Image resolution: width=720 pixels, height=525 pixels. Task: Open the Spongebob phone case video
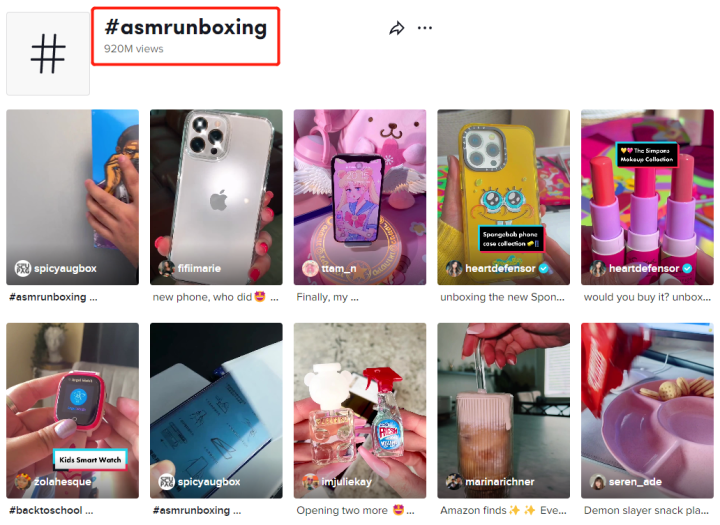[x=503, y=197]
